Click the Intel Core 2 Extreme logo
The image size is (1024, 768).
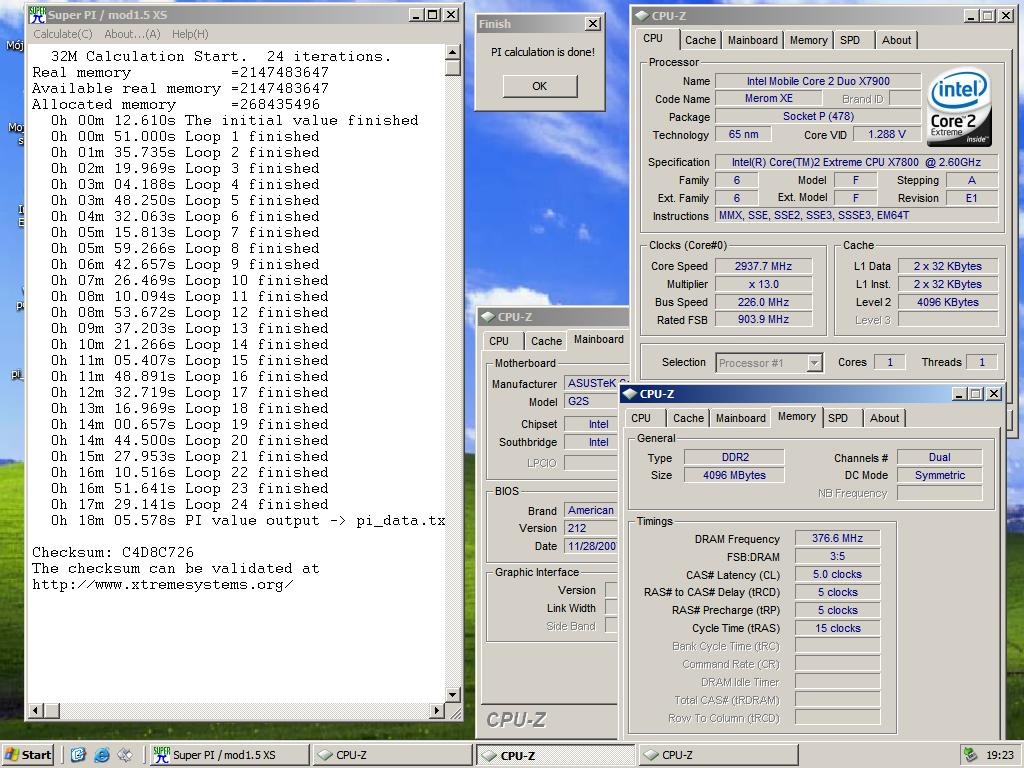[959, 108]
